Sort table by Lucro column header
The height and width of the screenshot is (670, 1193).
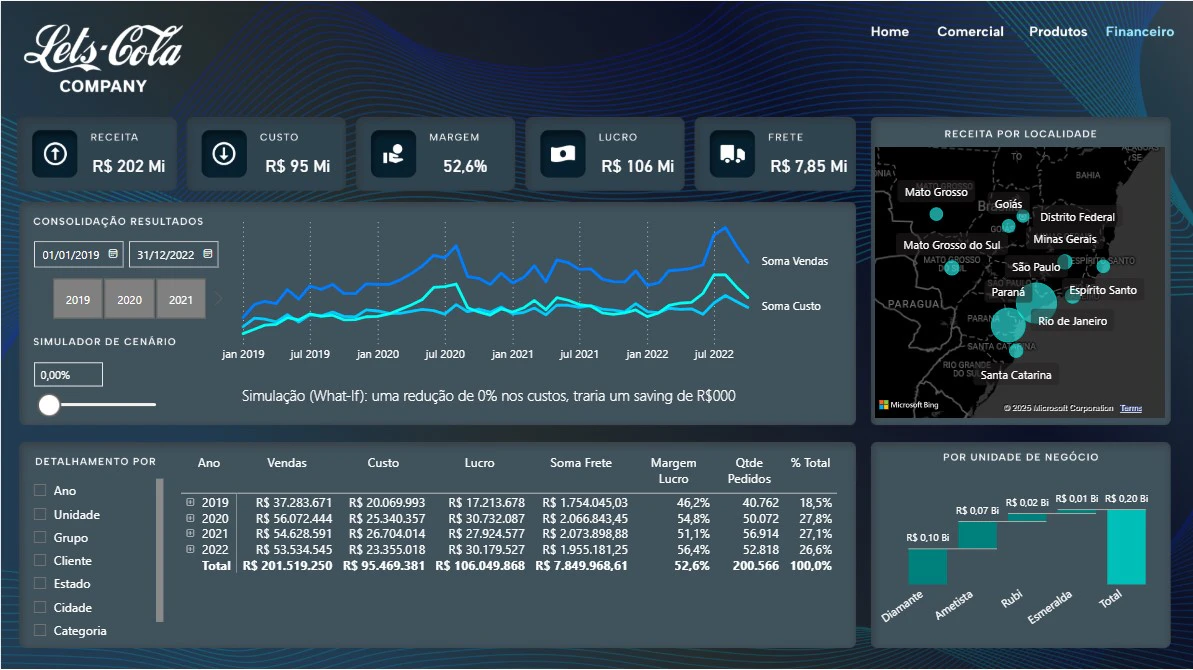pos(479,462)
